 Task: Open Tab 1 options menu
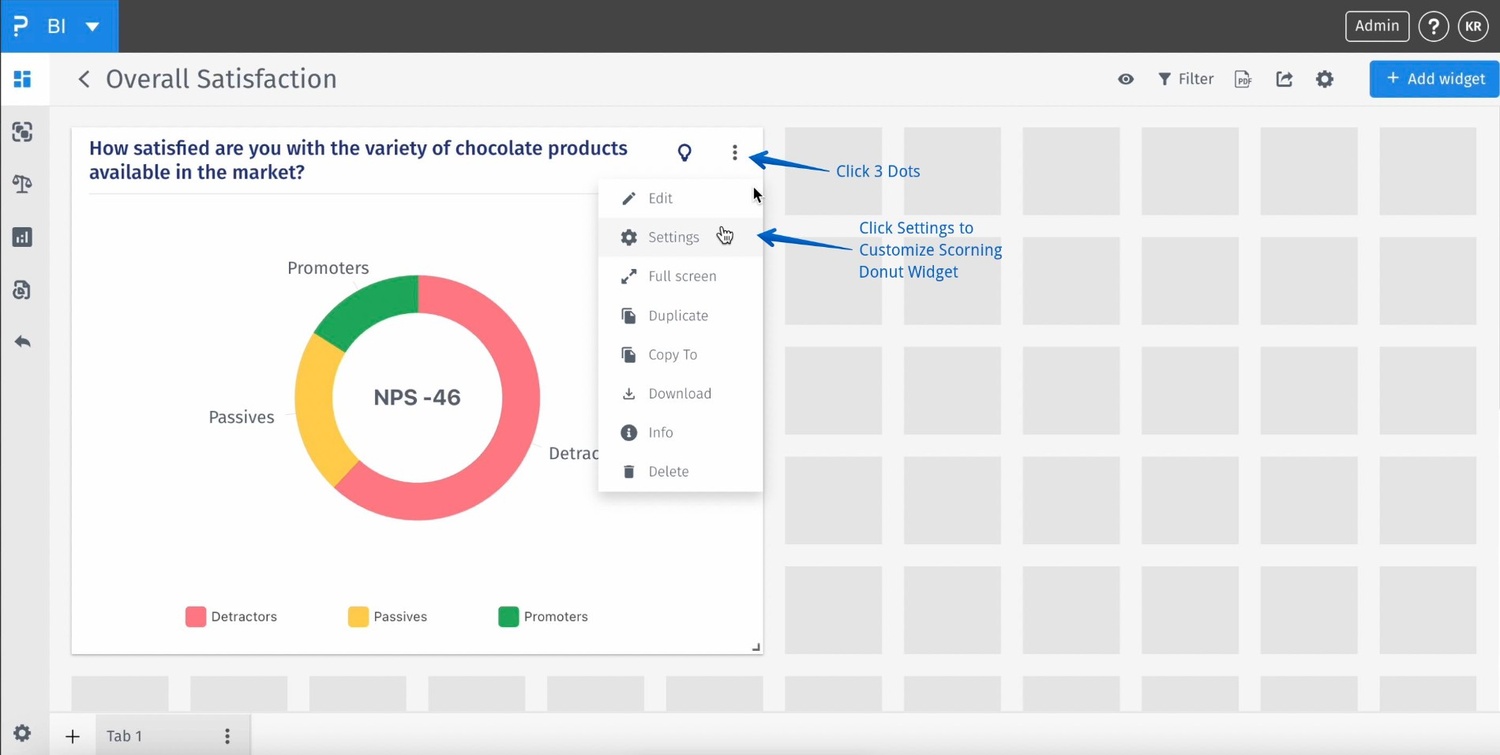tap(228, 736)
